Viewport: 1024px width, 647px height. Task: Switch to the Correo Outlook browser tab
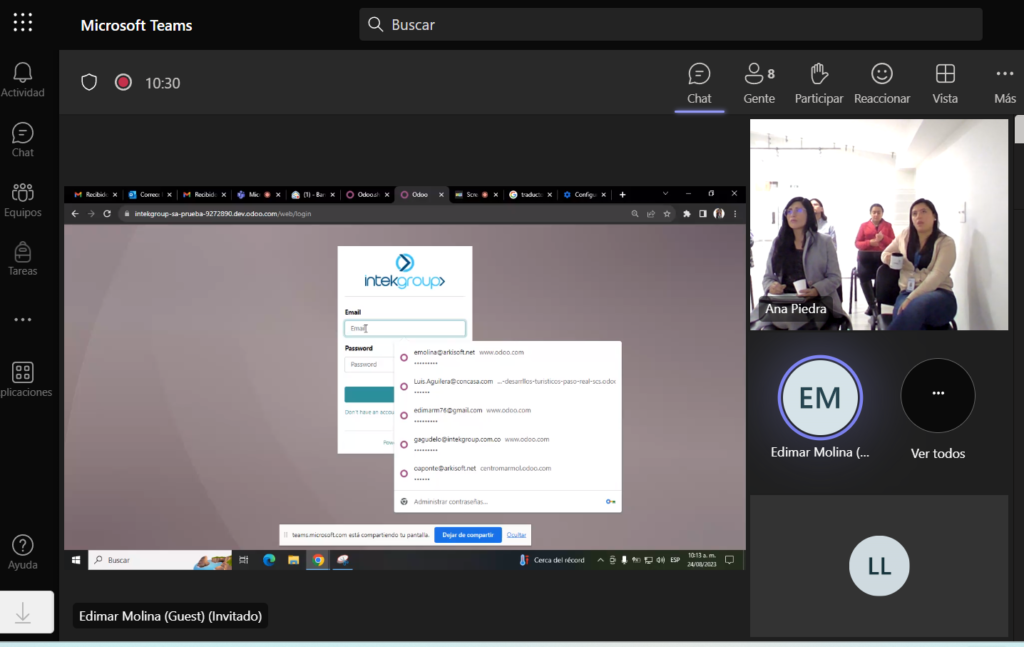[x=149, y=195]
